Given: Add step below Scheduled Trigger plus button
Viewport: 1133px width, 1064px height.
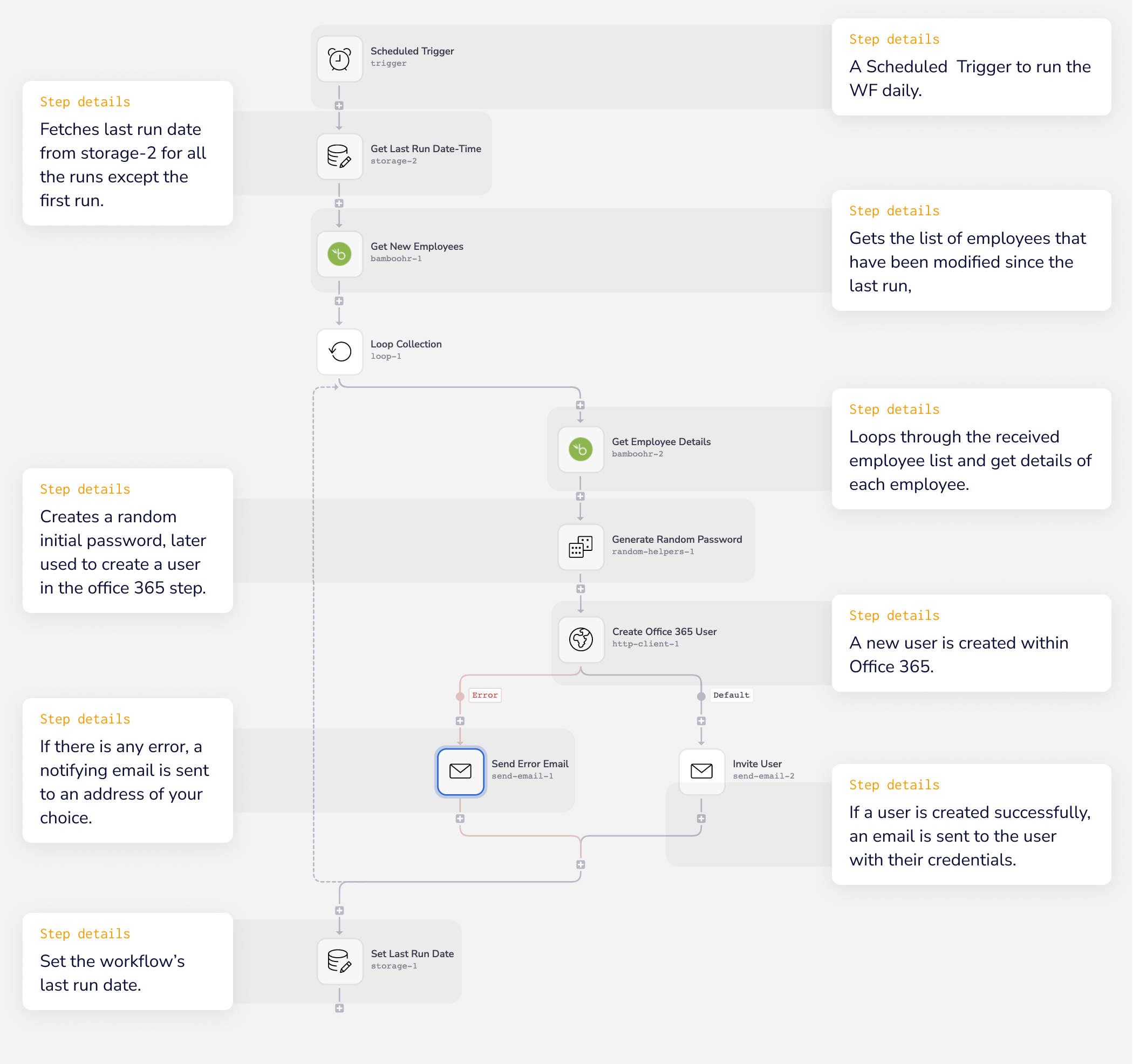Looking at the screenshot, I should pyautogui.click(x=339, y=106).
